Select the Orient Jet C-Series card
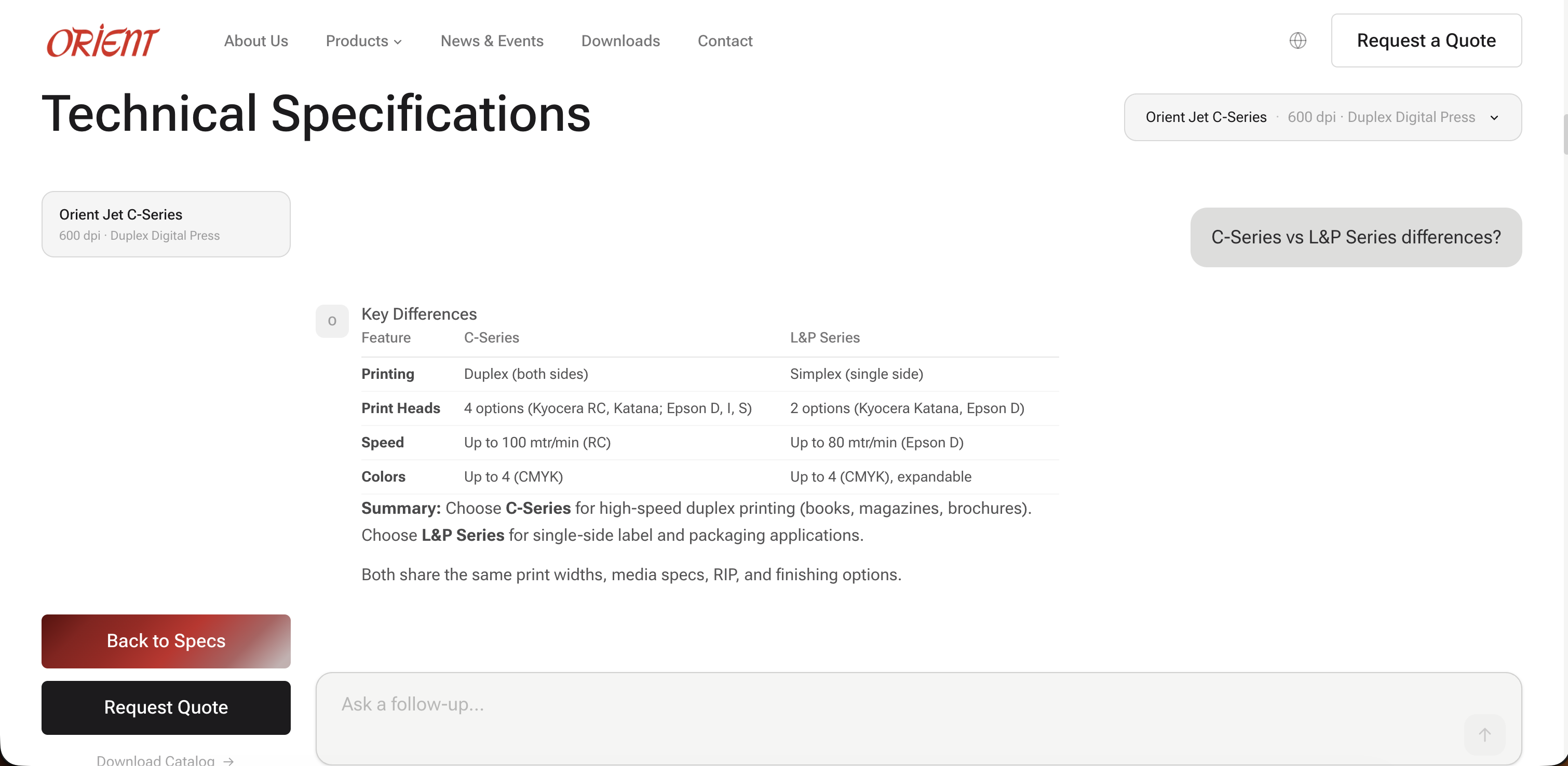Image resolution: width=1568 pixels, height=766 pixels. tap(166, 224)
